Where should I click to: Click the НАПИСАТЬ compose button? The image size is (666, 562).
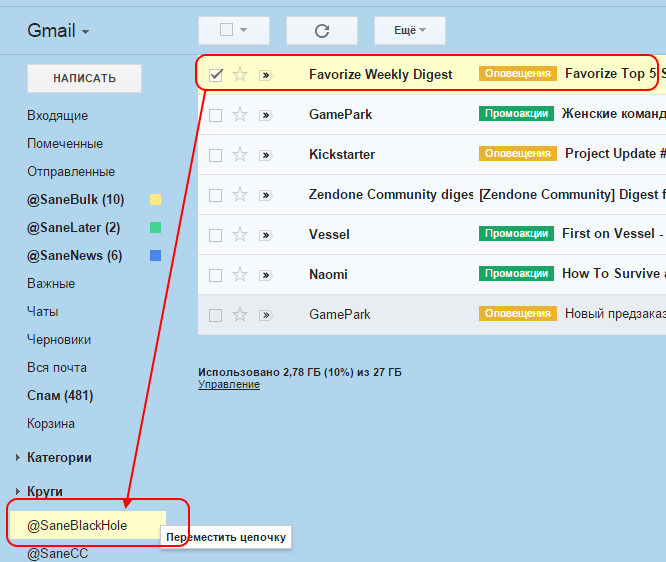coord(85,79)
